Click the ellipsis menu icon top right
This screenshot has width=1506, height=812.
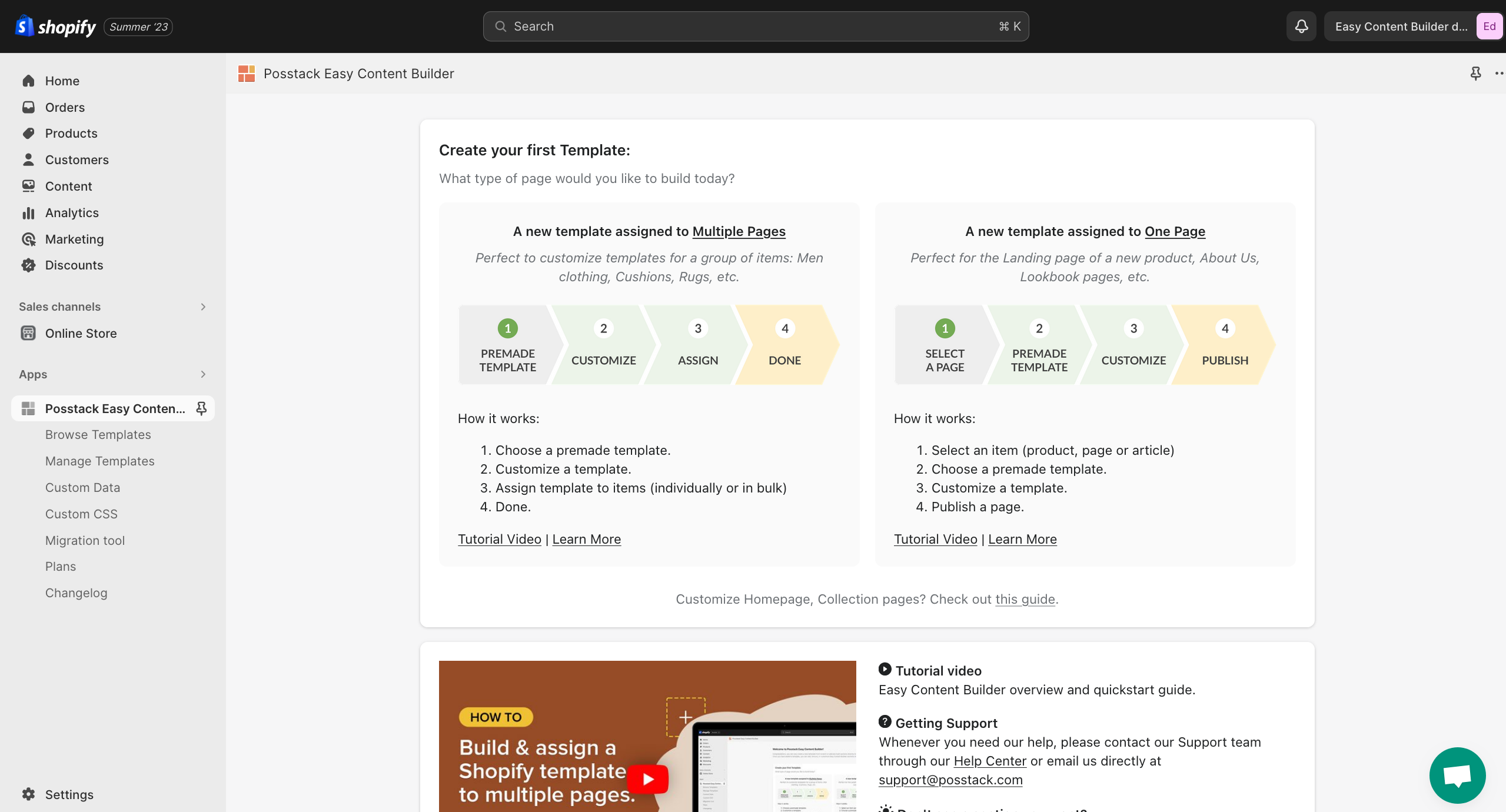1499,73
